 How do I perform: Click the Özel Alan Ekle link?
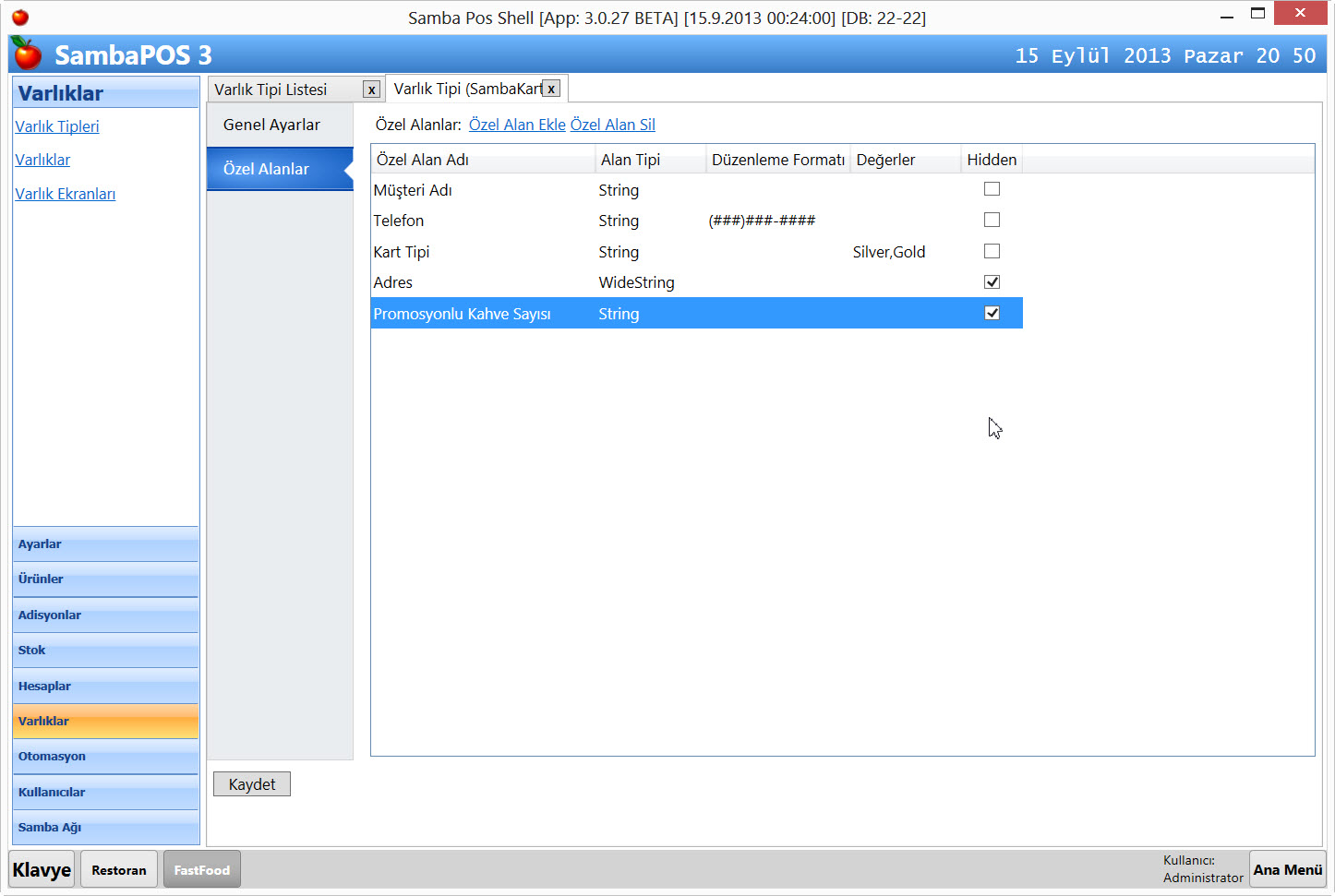point(517,125)
